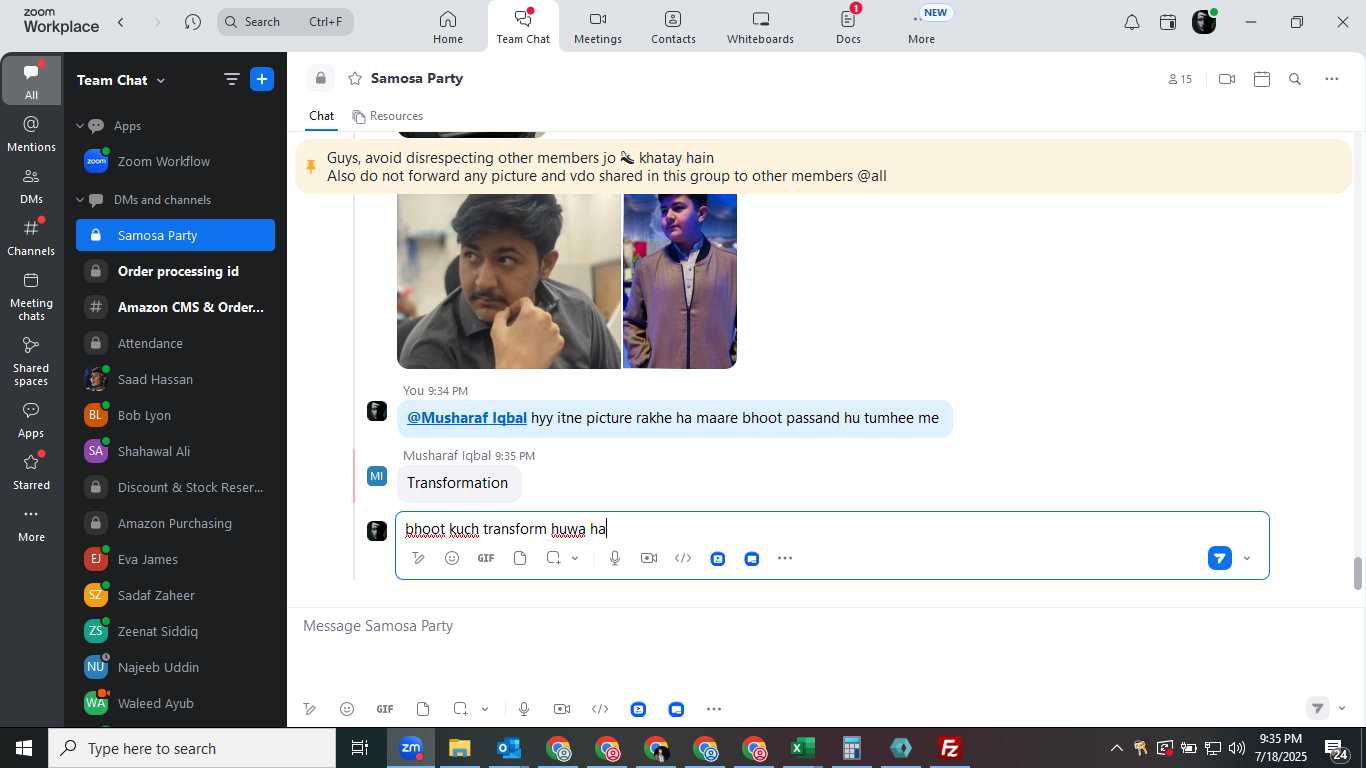
Task: Open Amazon CMS & Order channel
Action: pos(175,307)
